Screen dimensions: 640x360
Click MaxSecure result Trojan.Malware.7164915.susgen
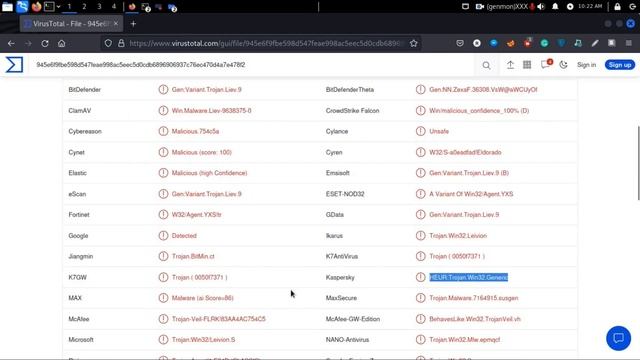point(473,298)
